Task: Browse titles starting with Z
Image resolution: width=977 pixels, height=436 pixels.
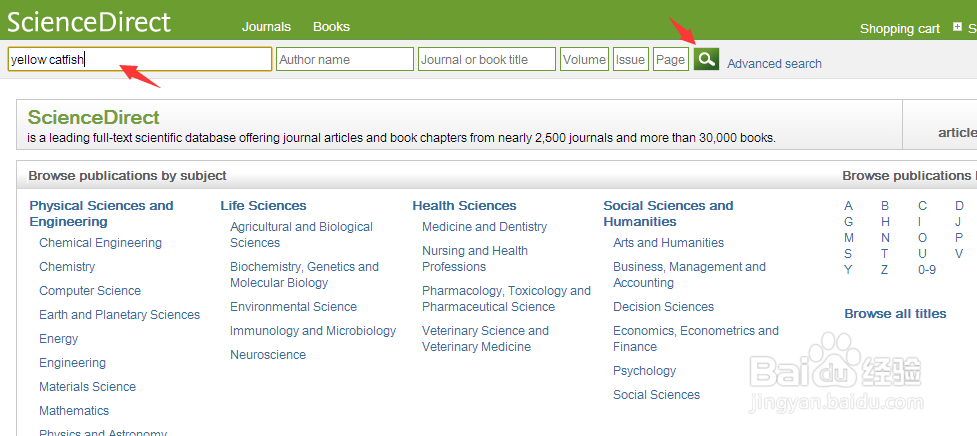Action: [885, 270]
